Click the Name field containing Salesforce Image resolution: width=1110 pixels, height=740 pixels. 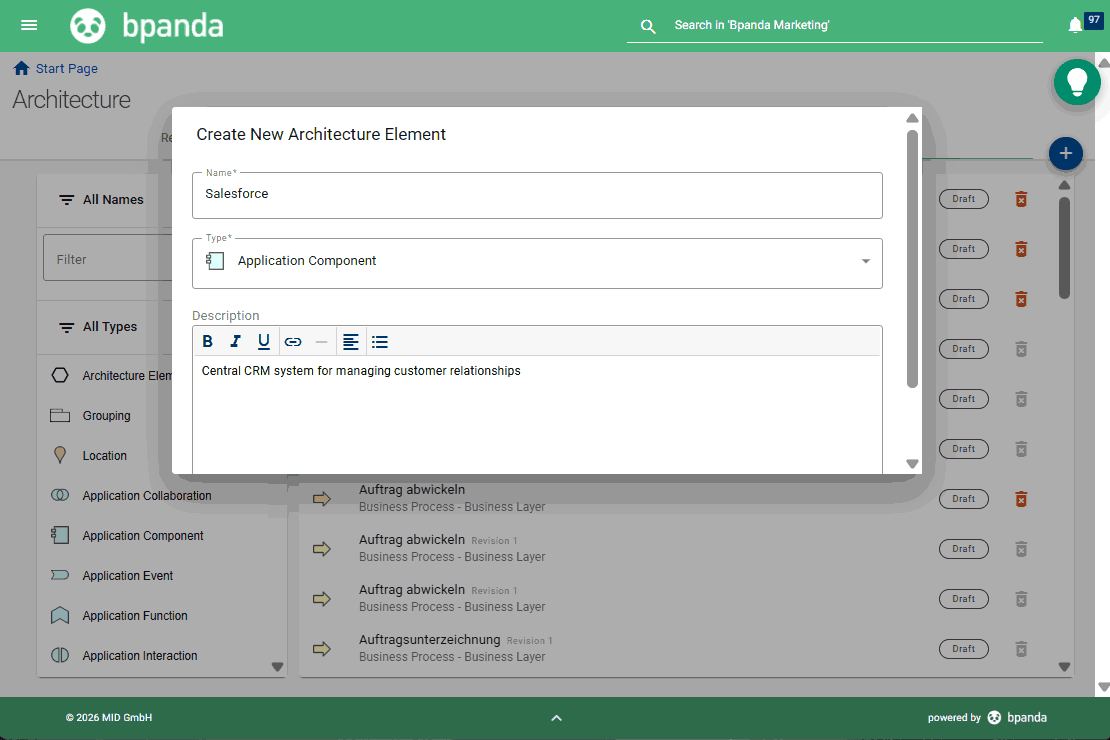[537, 194]
